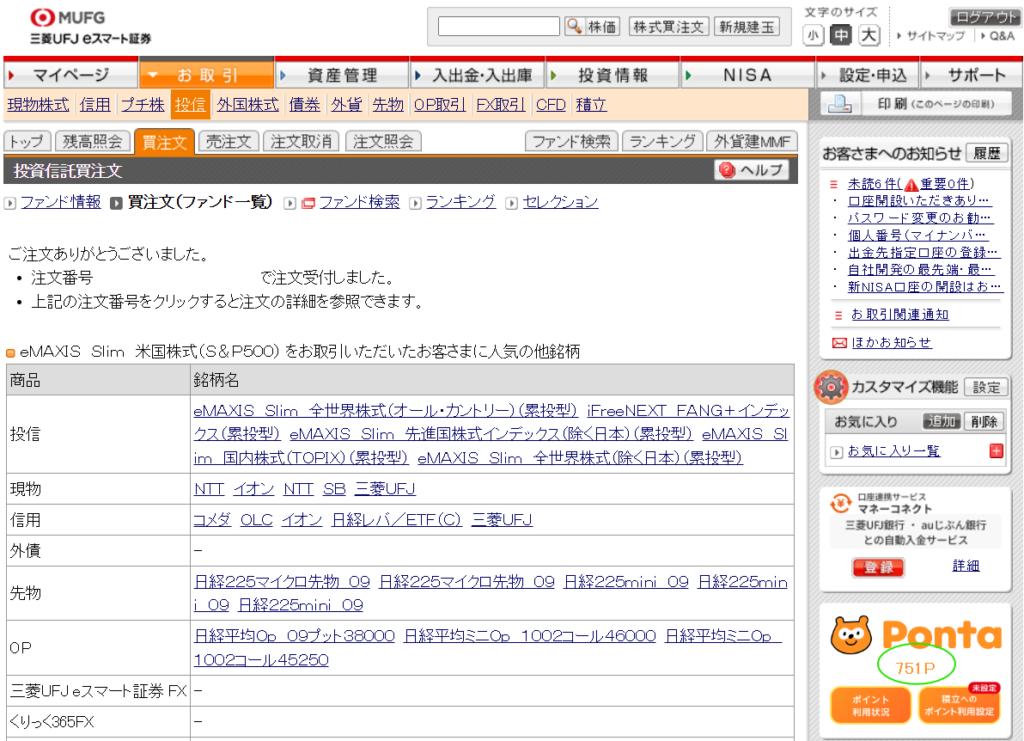Open the 詳細 link under マネーコネクト
The height and width of the screenshot is (741, 1024).
(966, 566)
